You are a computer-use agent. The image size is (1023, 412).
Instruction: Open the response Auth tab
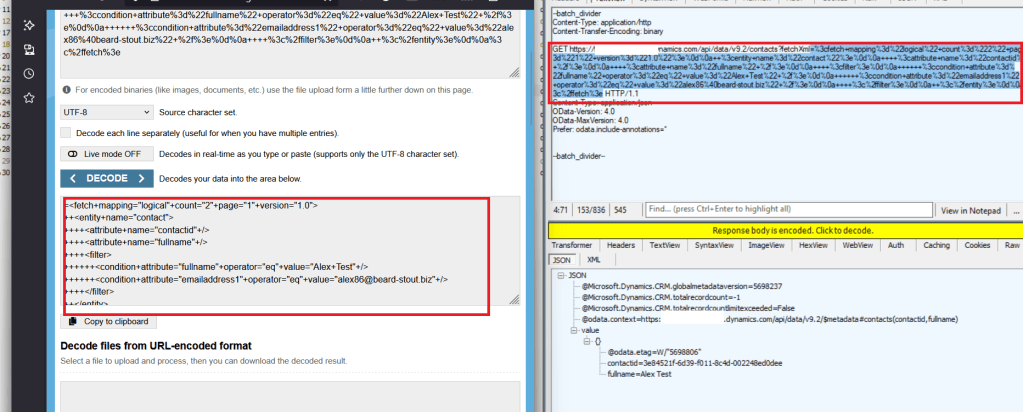tap(896, 246)
